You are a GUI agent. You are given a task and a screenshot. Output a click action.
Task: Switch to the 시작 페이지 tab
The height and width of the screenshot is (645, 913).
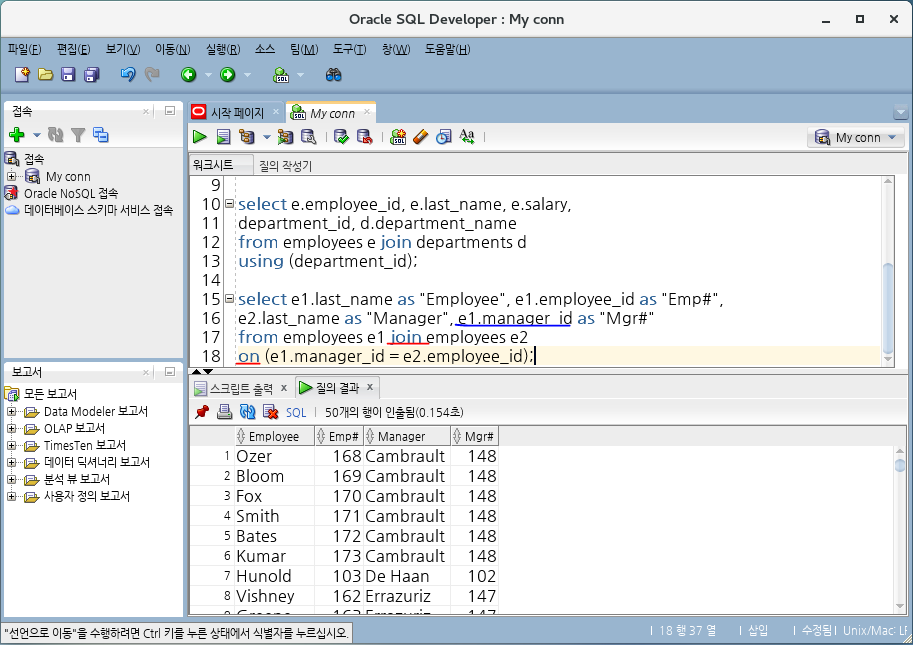click(236, 112)
